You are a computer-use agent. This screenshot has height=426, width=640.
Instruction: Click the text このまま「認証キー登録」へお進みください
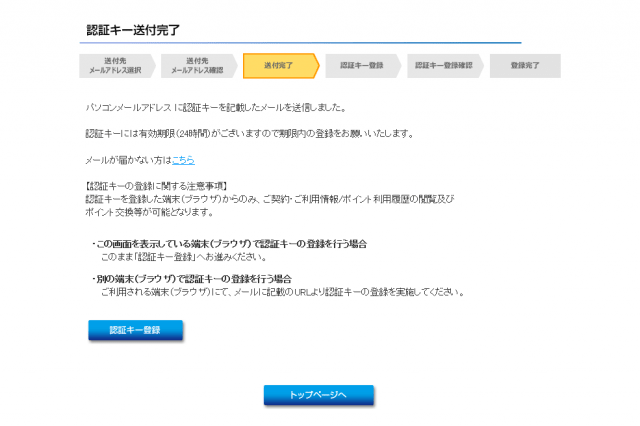(184, 257)
